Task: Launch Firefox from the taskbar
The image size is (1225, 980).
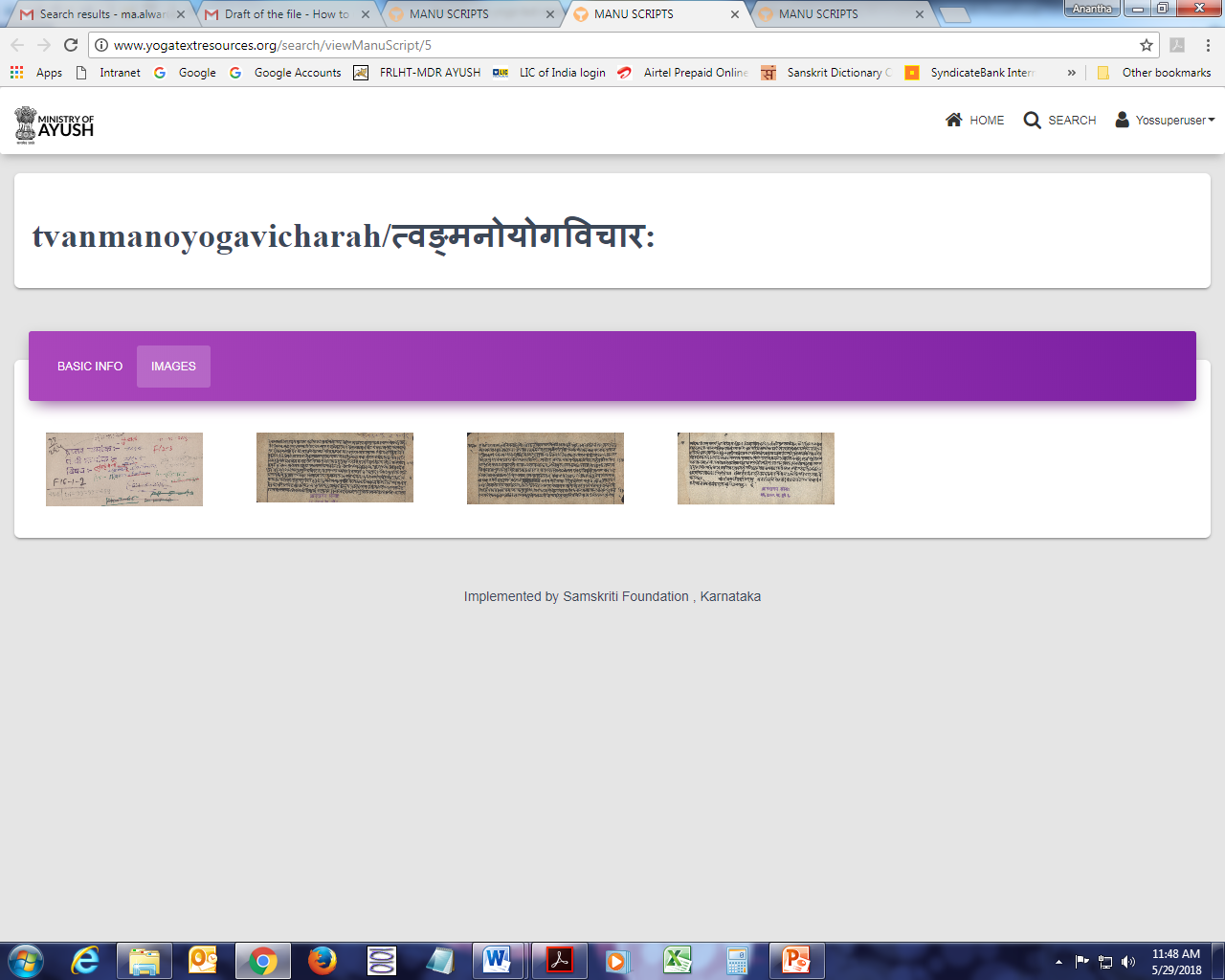Action: tap(322, 960)
